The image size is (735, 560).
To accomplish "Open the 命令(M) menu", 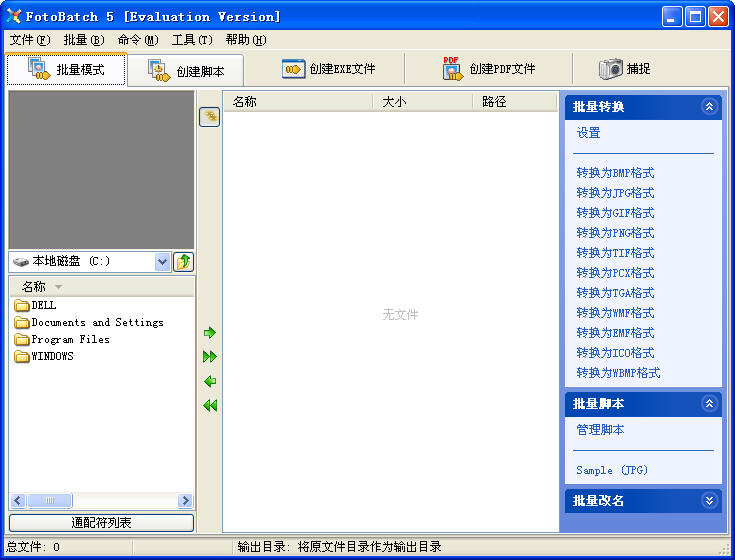I will point(138,40).
